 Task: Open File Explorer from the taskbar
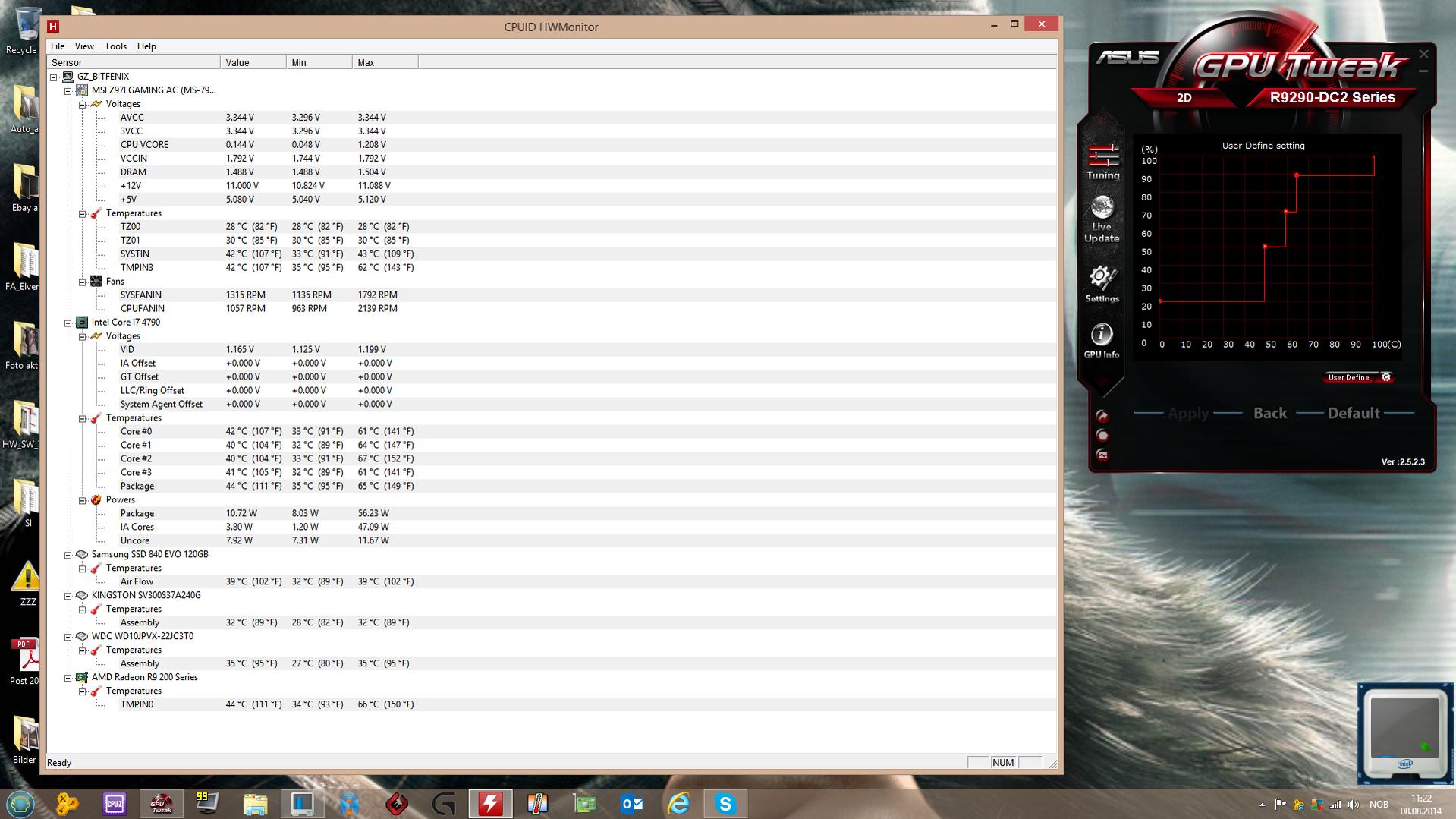click(255, 803)
